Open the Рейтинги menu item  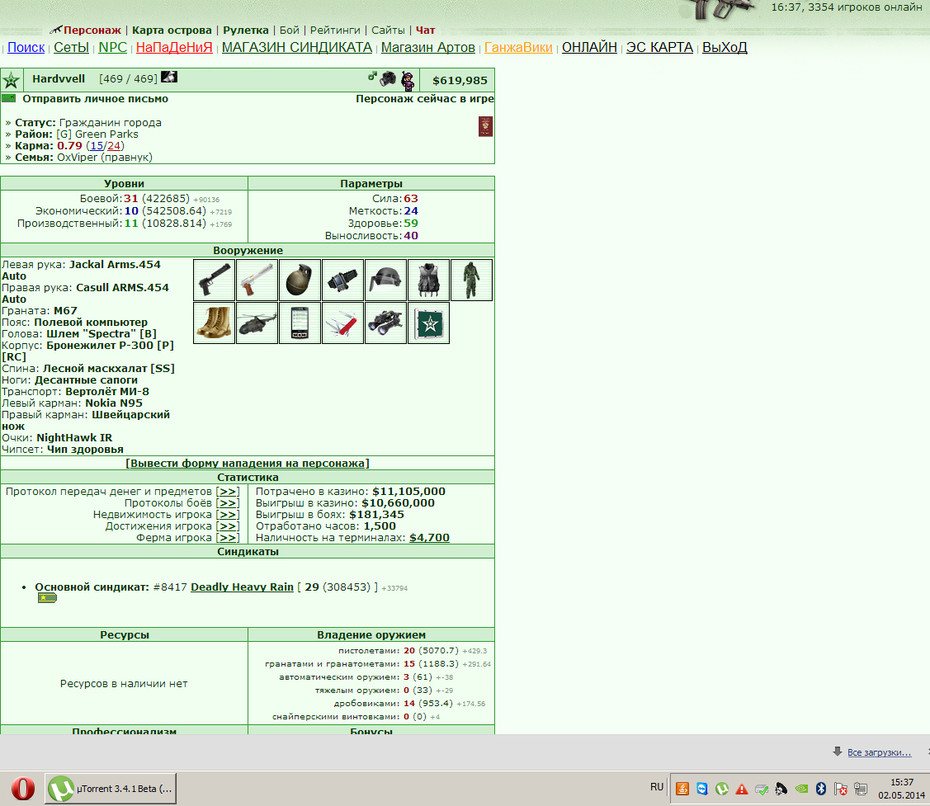[x=335, y=30]
